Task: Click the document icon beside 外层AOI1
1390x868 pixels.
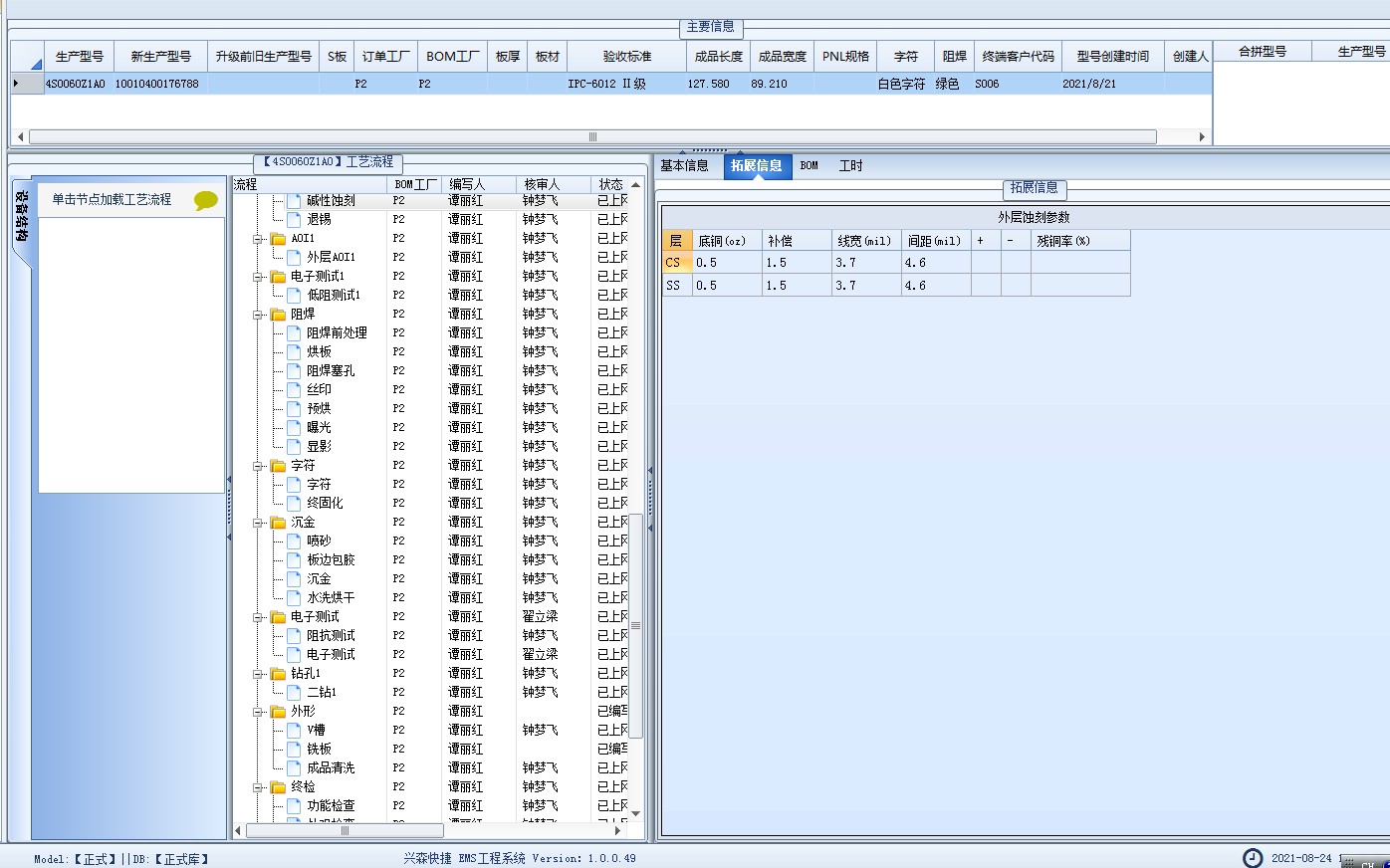Action: click(294, 257)
